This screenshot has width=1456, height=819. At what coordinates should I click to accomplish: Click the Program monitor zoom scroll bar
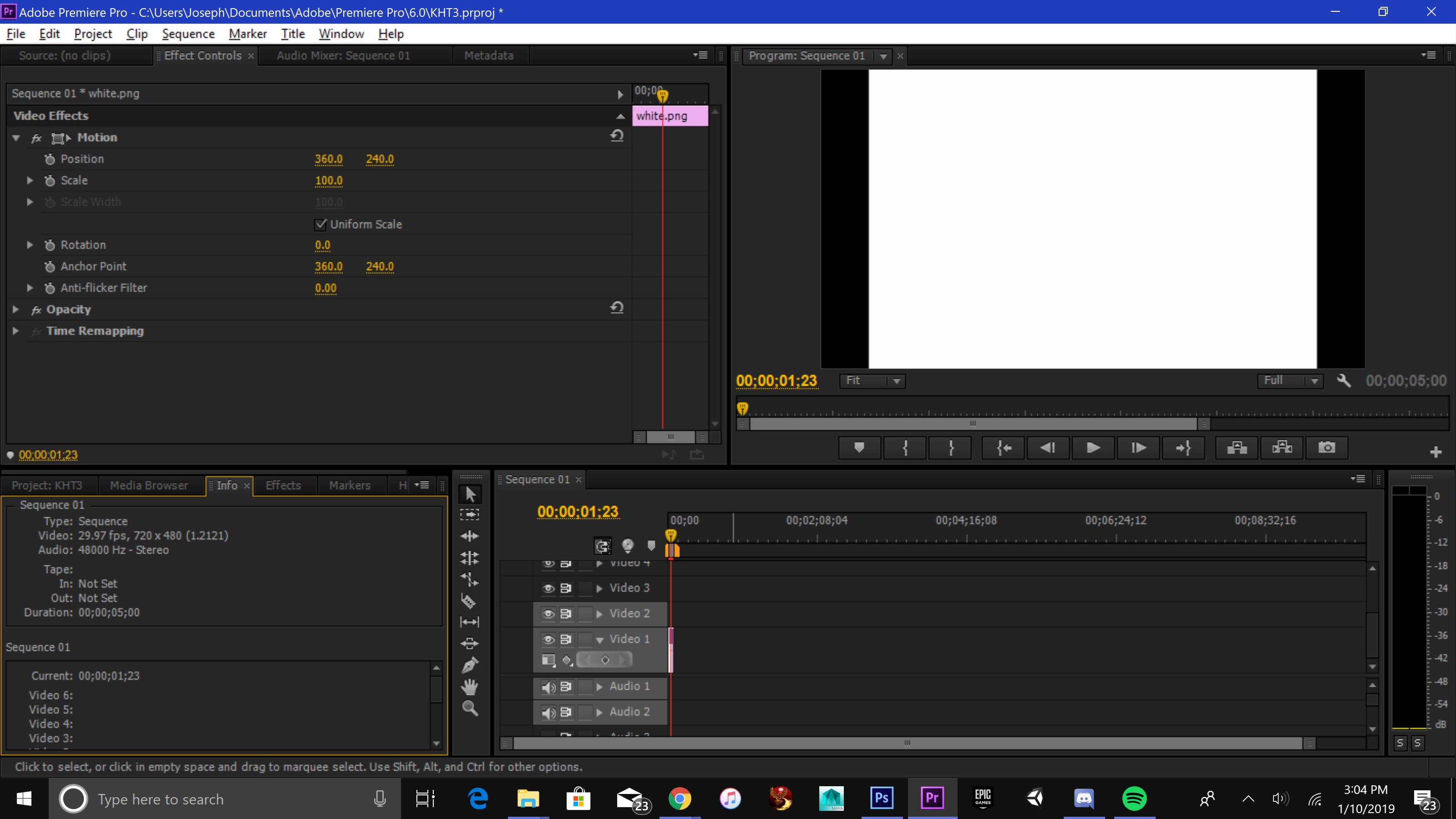tap(973, 423)
